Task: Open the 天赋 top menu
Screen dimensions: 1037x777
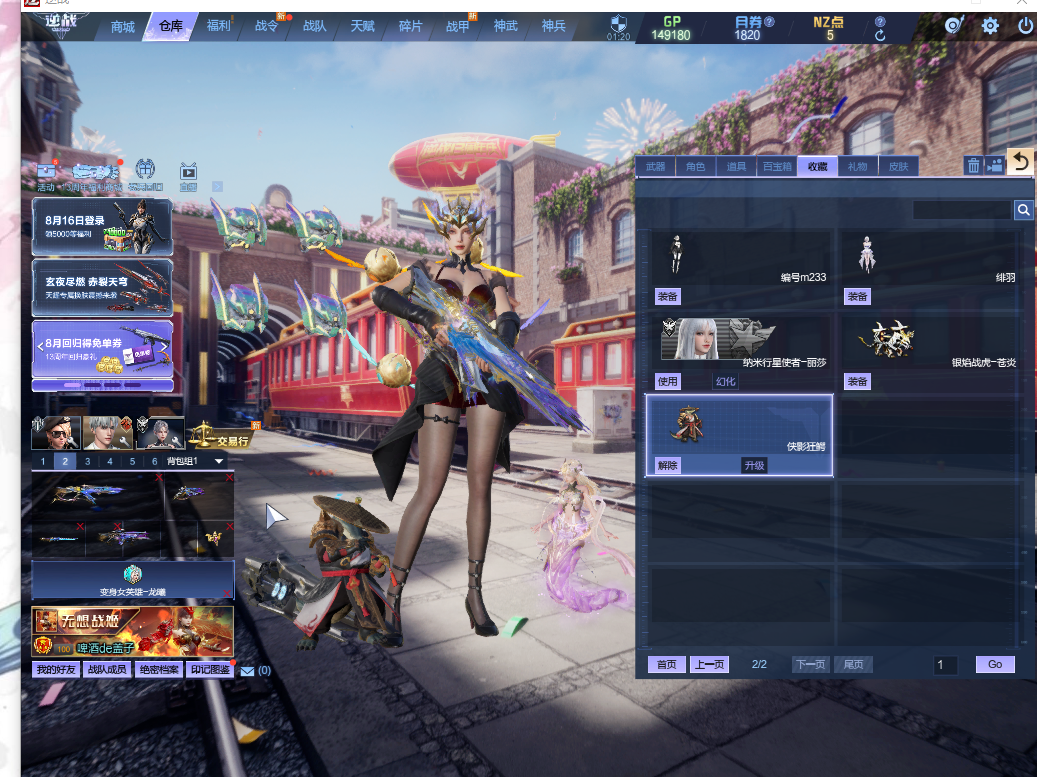Action: [x=362, y=26]
